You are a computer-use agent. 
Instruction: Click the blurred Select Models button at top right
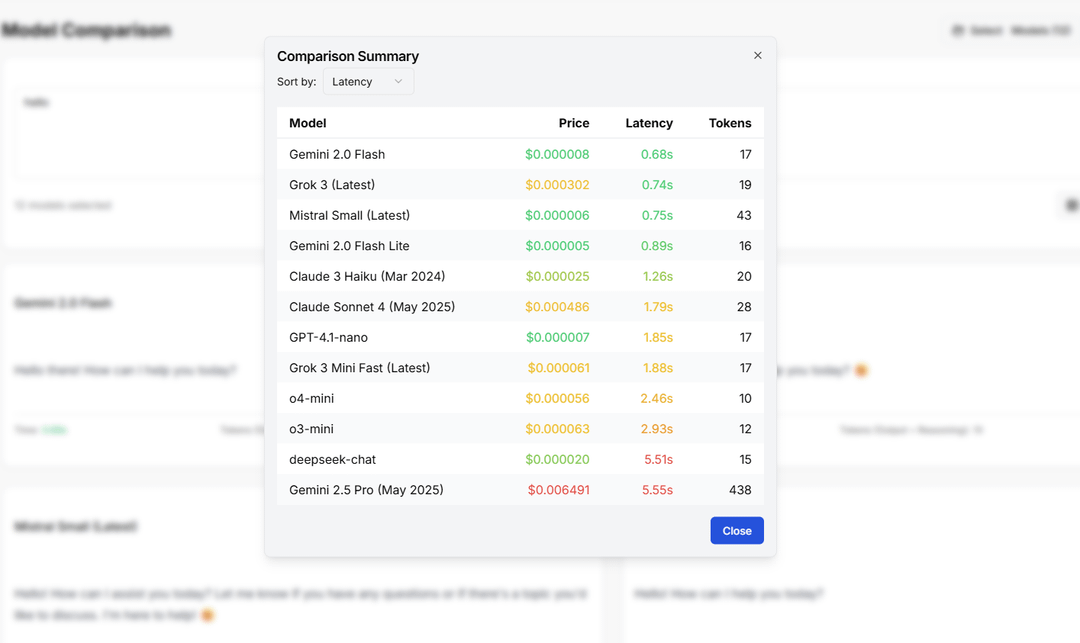coord(1012,30)
